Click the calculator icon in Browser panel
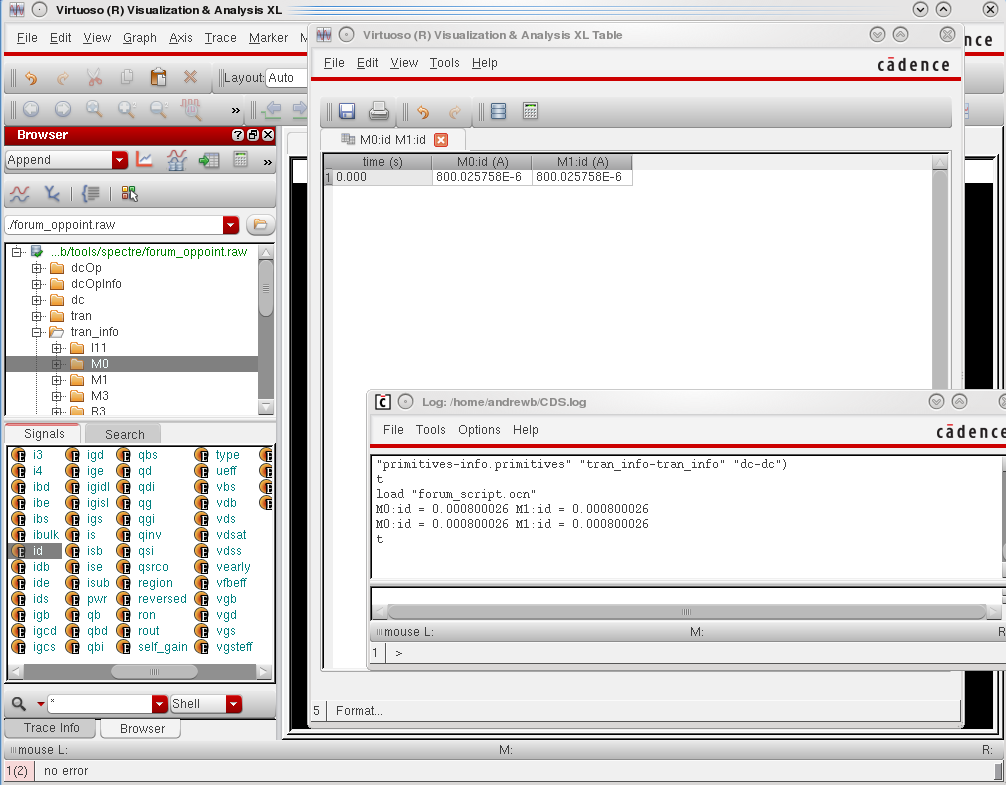The image size is (1006, 785). 241,159
